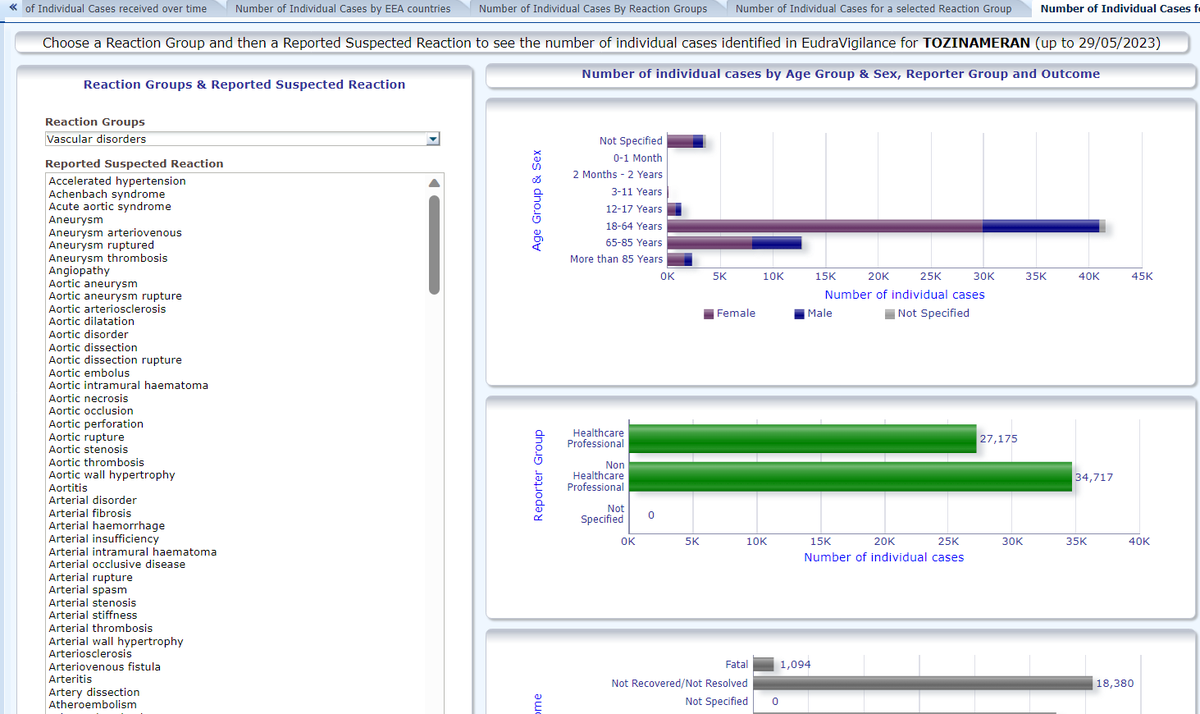Click the Female legend color swatch
This screenshot has height=714, width=1200.
(709, 314)
